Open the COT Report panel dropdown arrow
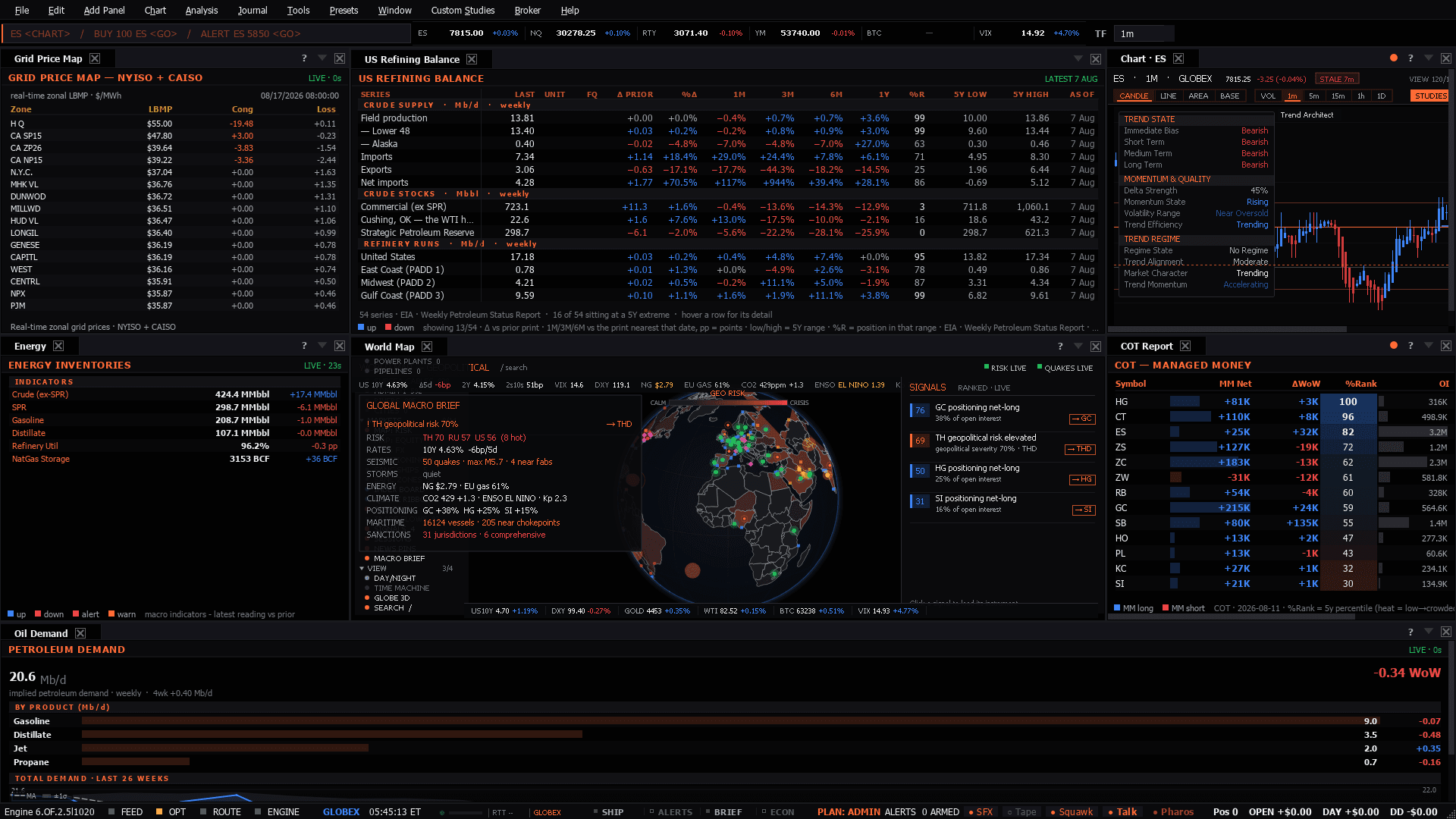Screen dimensions: 1456x819 tap(1429, 346)
